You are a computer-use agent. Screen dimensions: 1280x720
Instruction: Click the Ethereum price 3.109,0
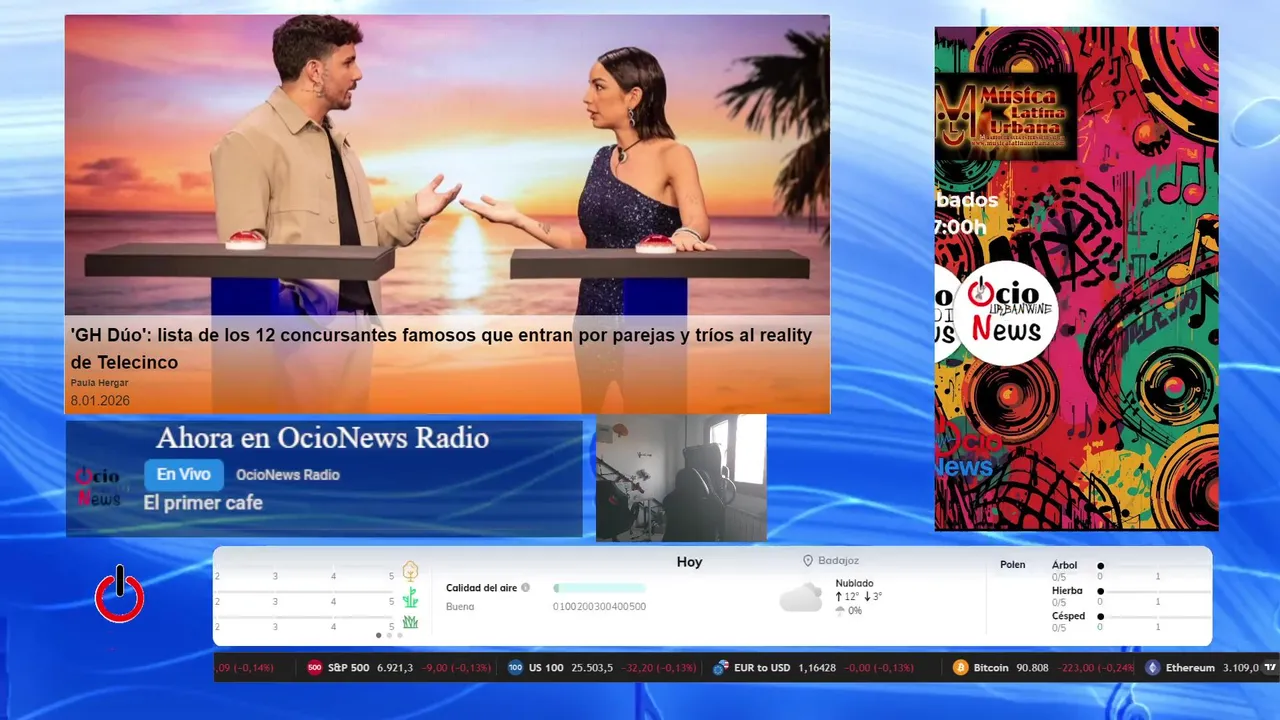[x=1241, y=668]
